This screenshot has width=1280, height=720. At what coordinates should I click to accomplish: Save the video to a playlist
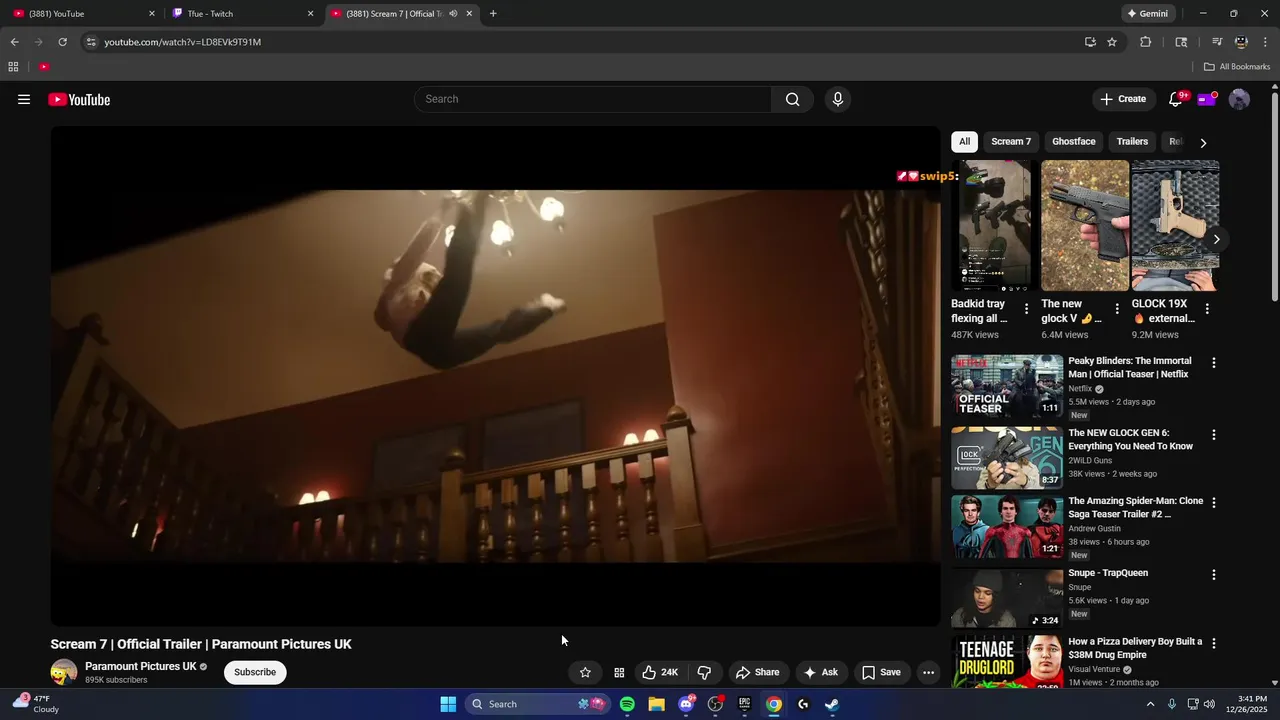point(881,672)
